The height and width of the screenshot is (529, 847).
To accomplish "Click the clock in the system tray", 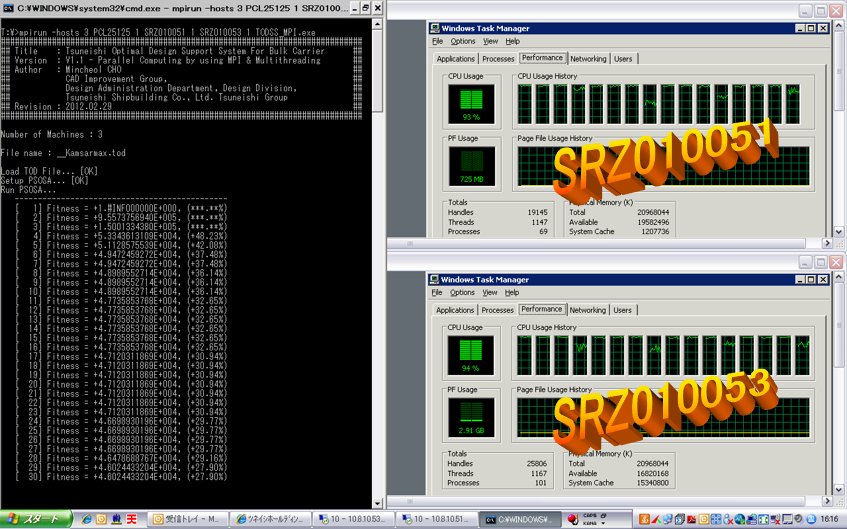I will (x=829, y=519).
